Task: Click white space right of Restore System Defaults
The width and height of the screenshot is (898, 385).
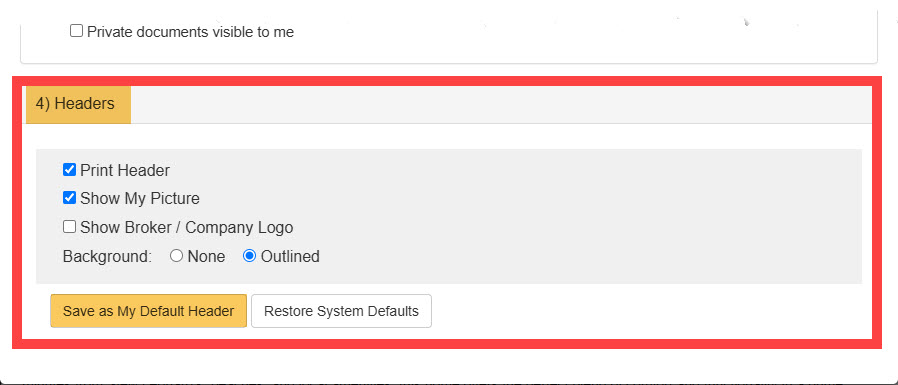Action: pyautogui.click(x=647, y=311)
